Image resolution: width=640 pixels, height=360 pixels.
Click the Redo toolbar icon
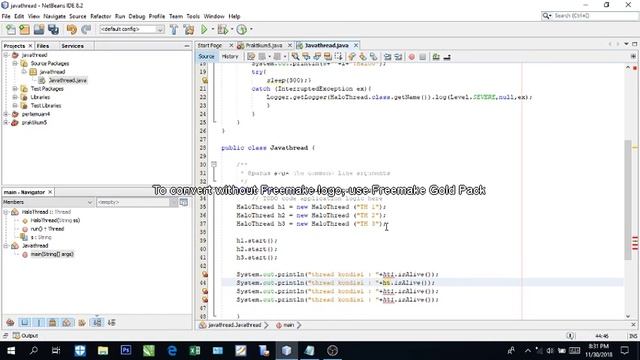tap(86, 29)
